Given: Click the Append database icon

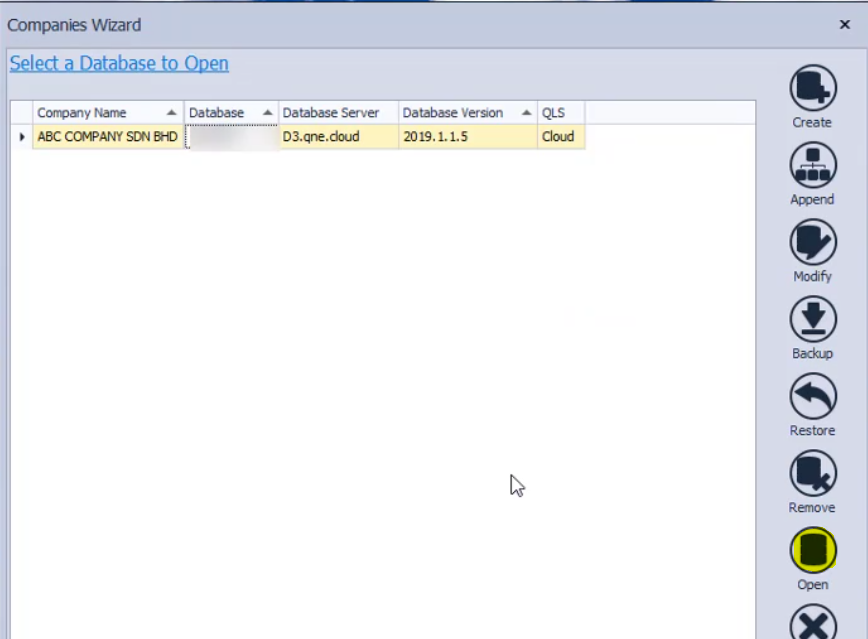Looking at the screenshot, I should coord(813,165).
